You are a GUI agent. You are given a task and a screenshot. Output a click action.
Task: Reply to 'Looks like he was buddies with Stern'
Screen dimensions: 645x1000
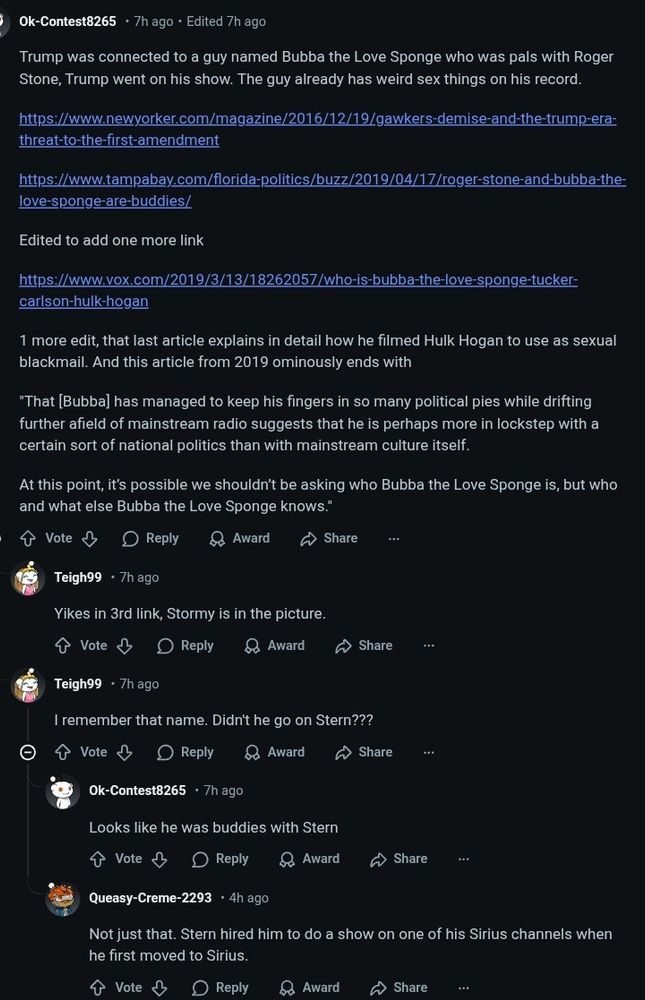coord(220,858)
